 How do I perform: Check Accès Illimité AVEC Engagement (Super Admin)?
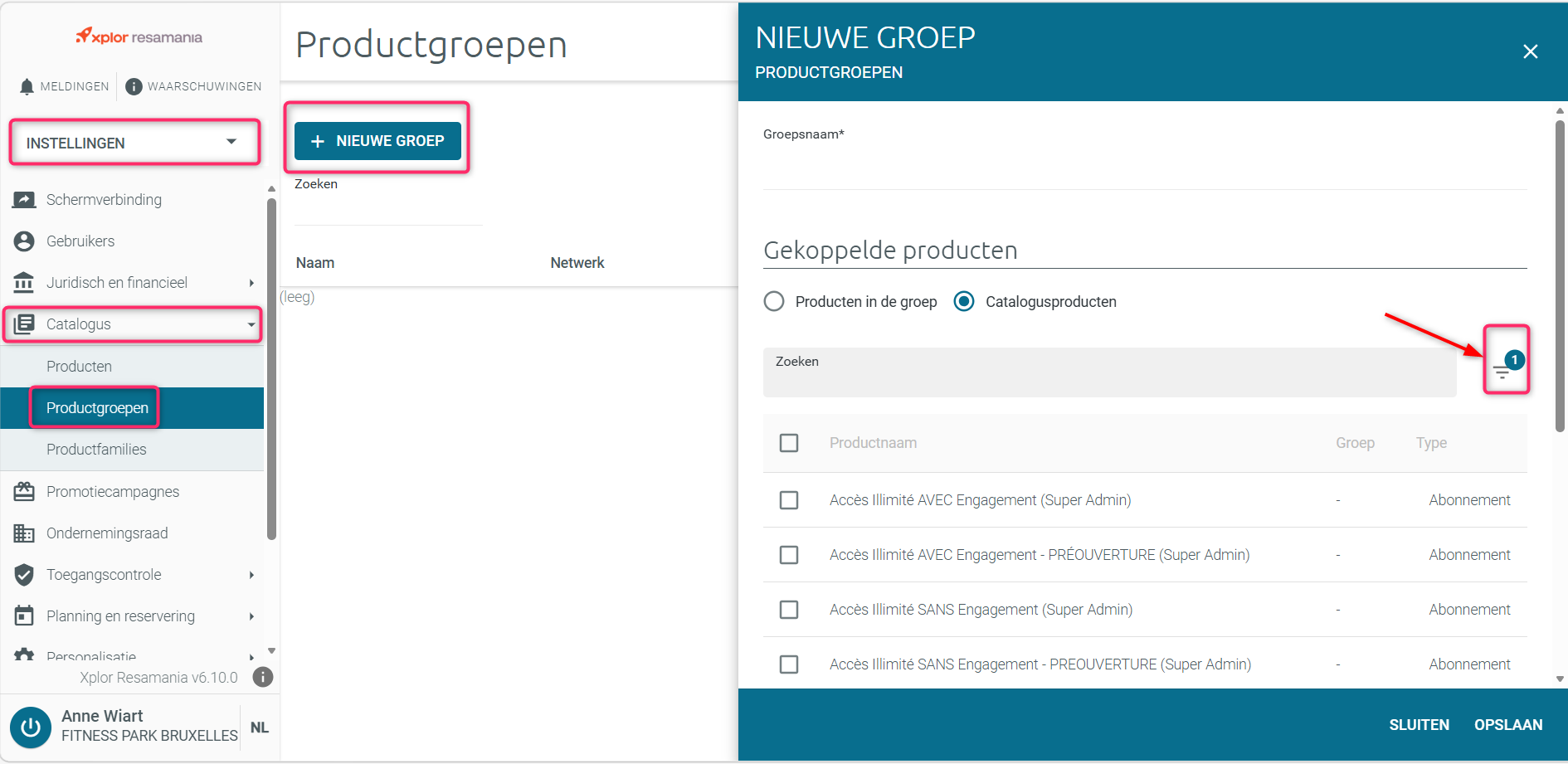[789, 500]
